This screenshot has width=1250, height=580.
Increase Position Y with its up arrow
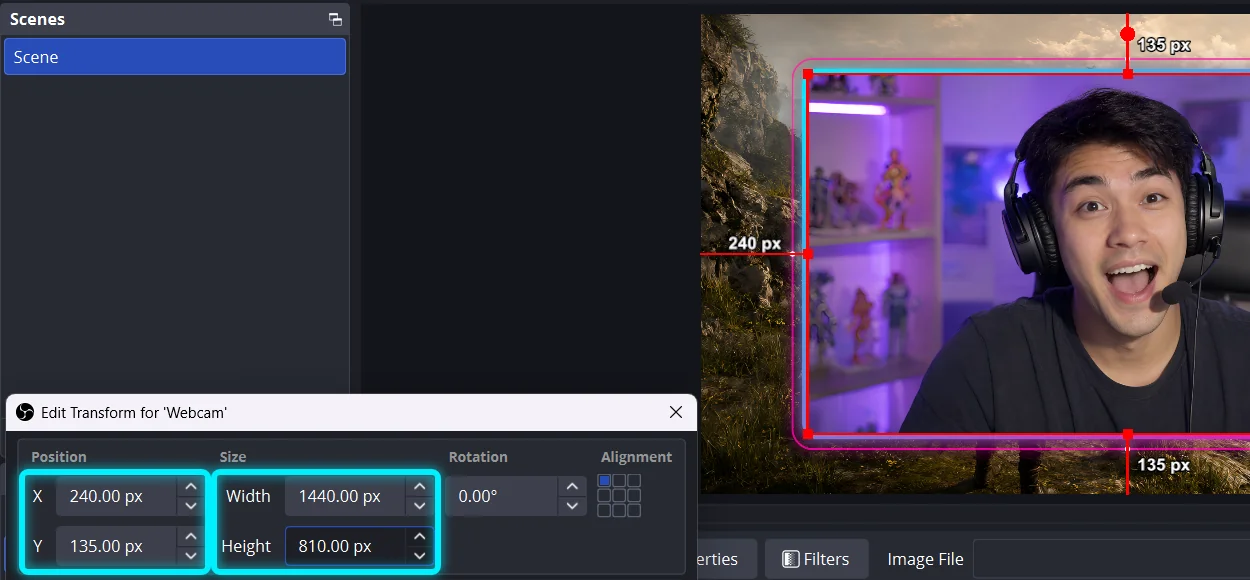190,537
